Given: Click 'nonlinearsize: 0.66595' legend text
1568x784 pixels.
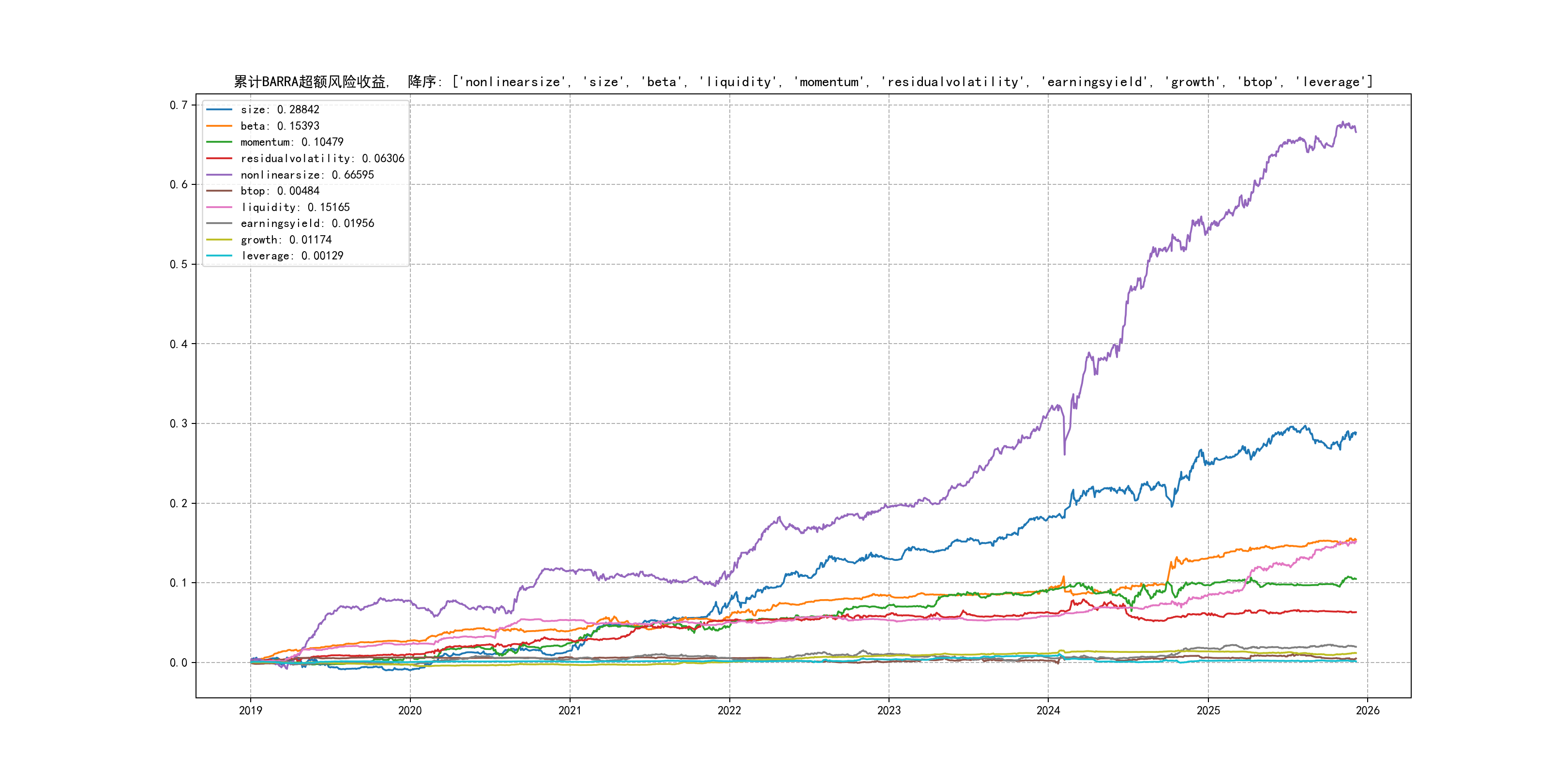Looking at the screenshot, I should [307, 175].
